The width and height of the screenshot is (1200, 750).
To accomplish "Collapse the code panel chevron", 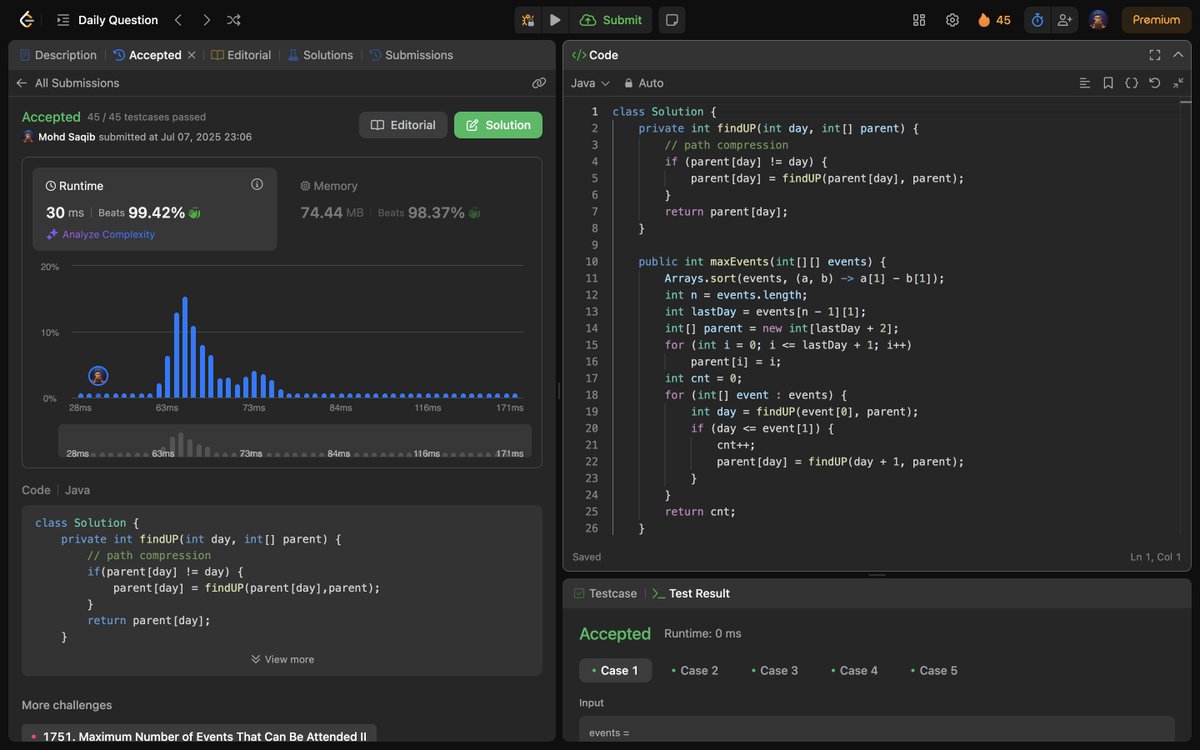I will pyautogui.click(x=1179, y=55).
